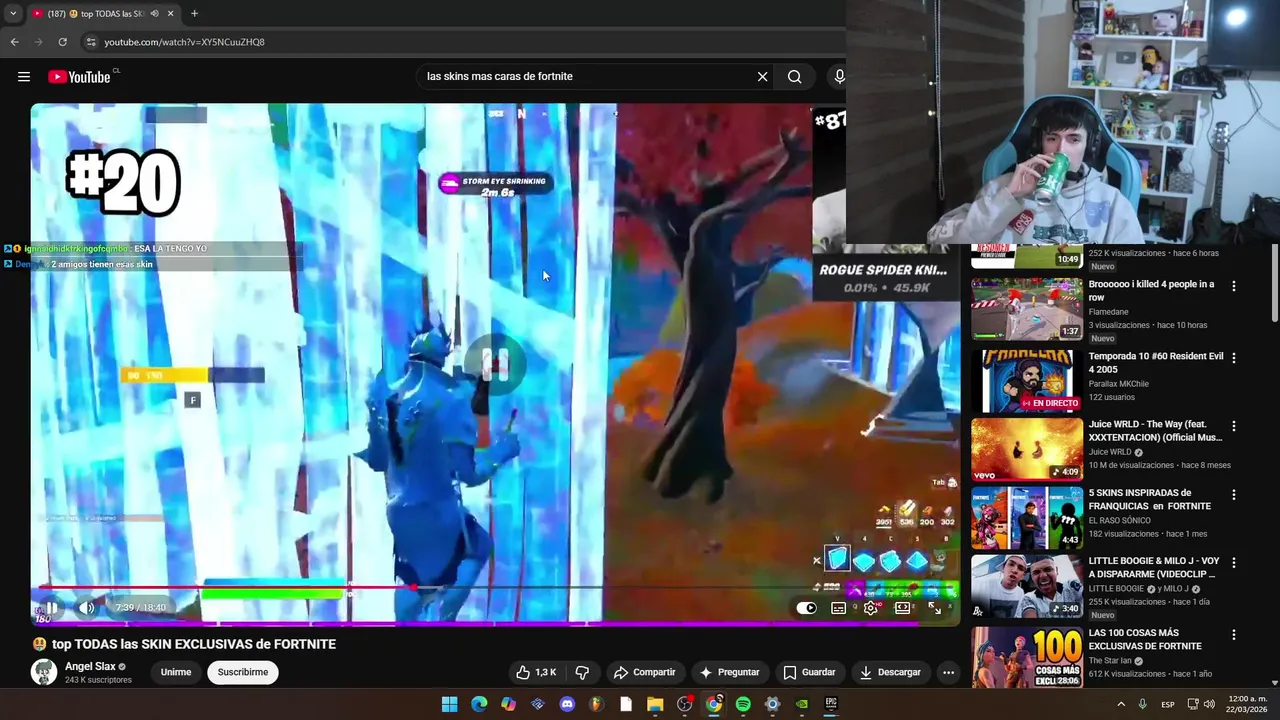Pause the video with the player pause button

tap(50, 607)
